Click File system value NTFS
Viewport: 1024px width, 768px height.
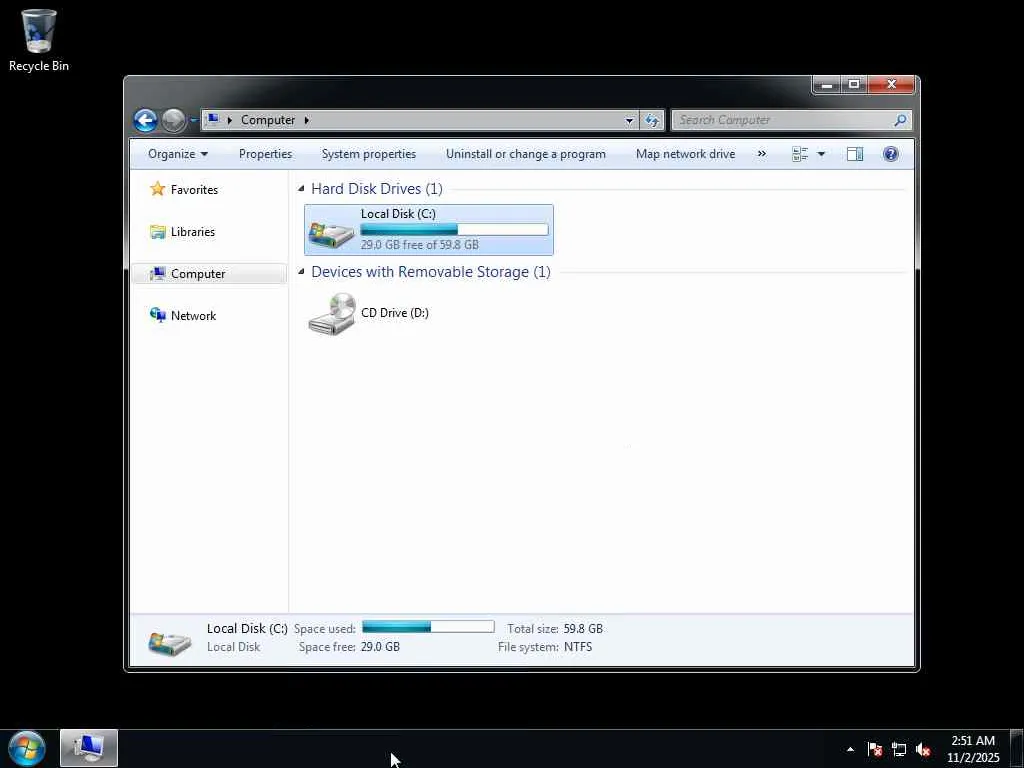pyautogui.click(x=578, y=647)
